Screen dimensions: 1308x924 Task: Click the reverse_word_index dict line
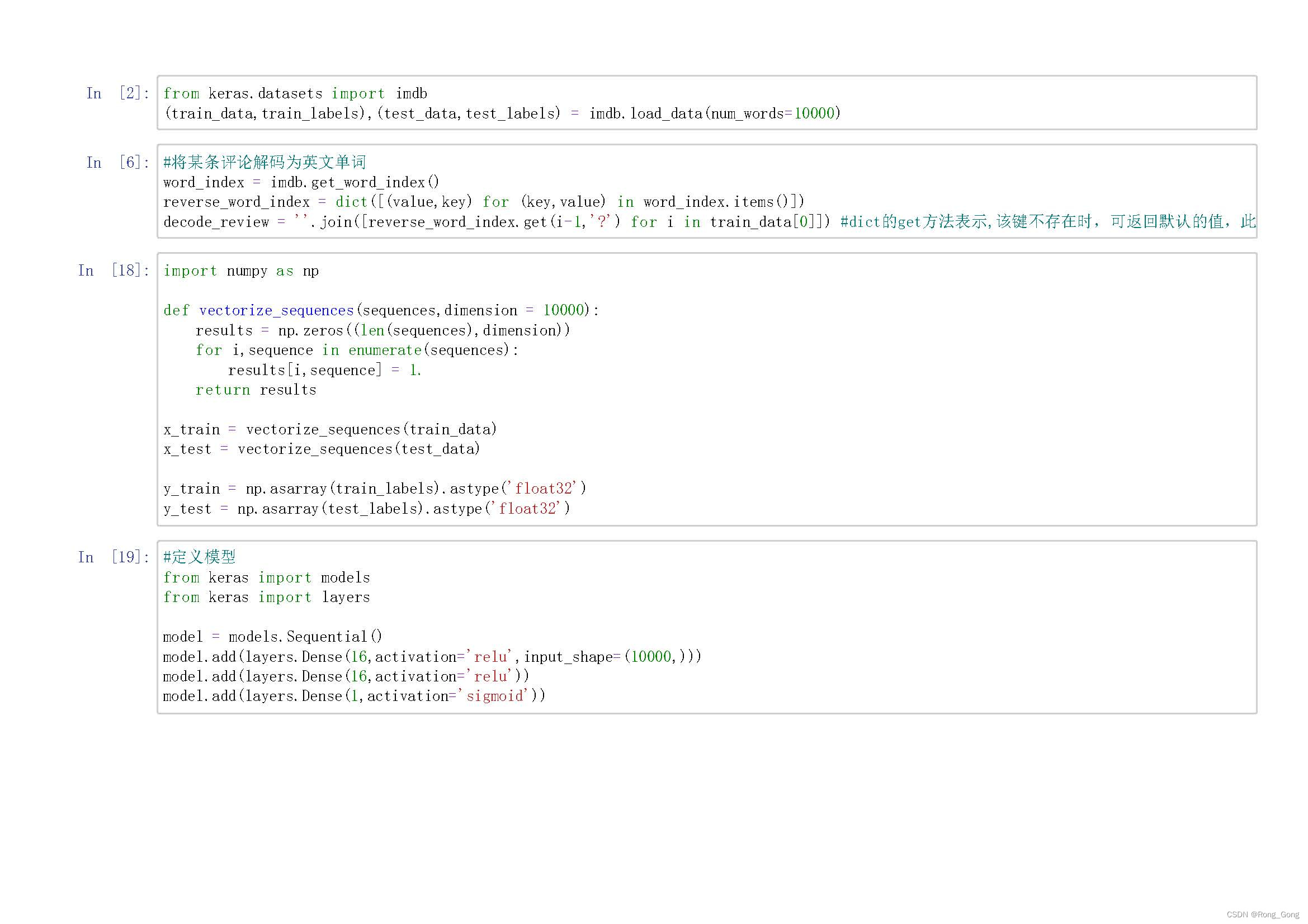483,202
